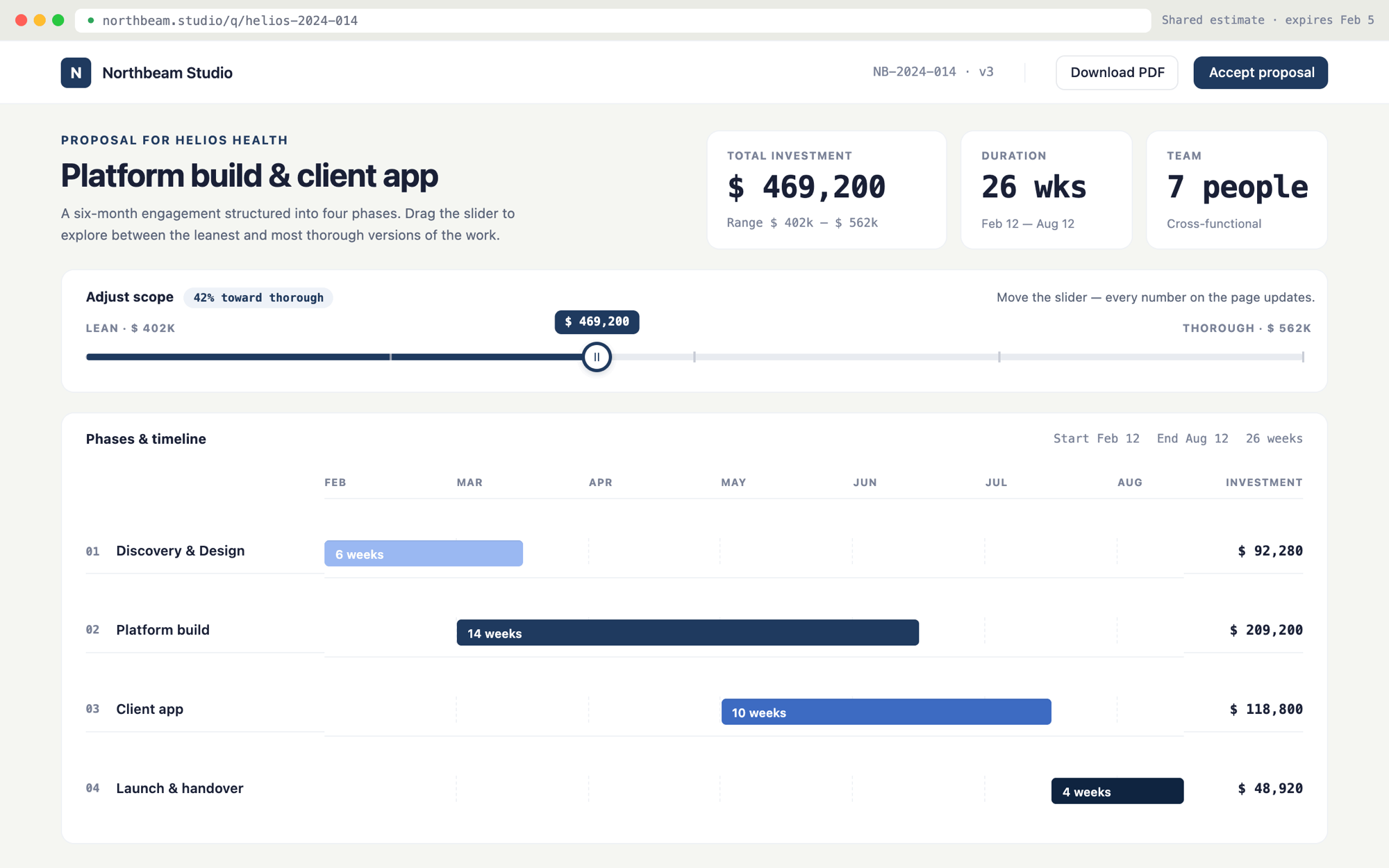Click 'PROPOSAL FOR HELIOS HEALTH' label
The height and width of the screenshot is (868, 1389).
174,140
